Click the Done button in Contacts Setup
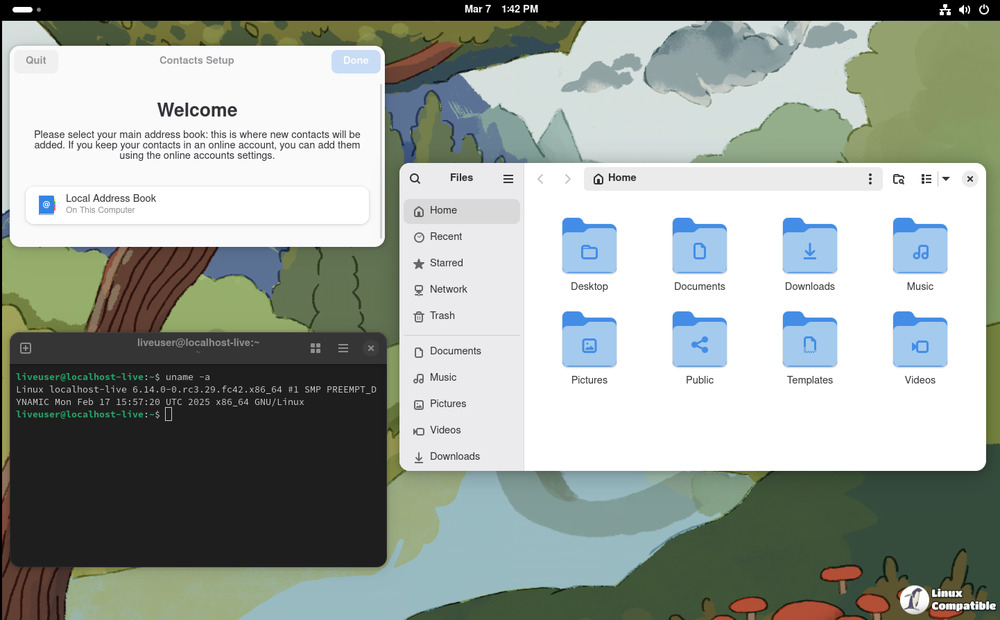Viewport: 1000px width, 620px height. pos(356,61)
